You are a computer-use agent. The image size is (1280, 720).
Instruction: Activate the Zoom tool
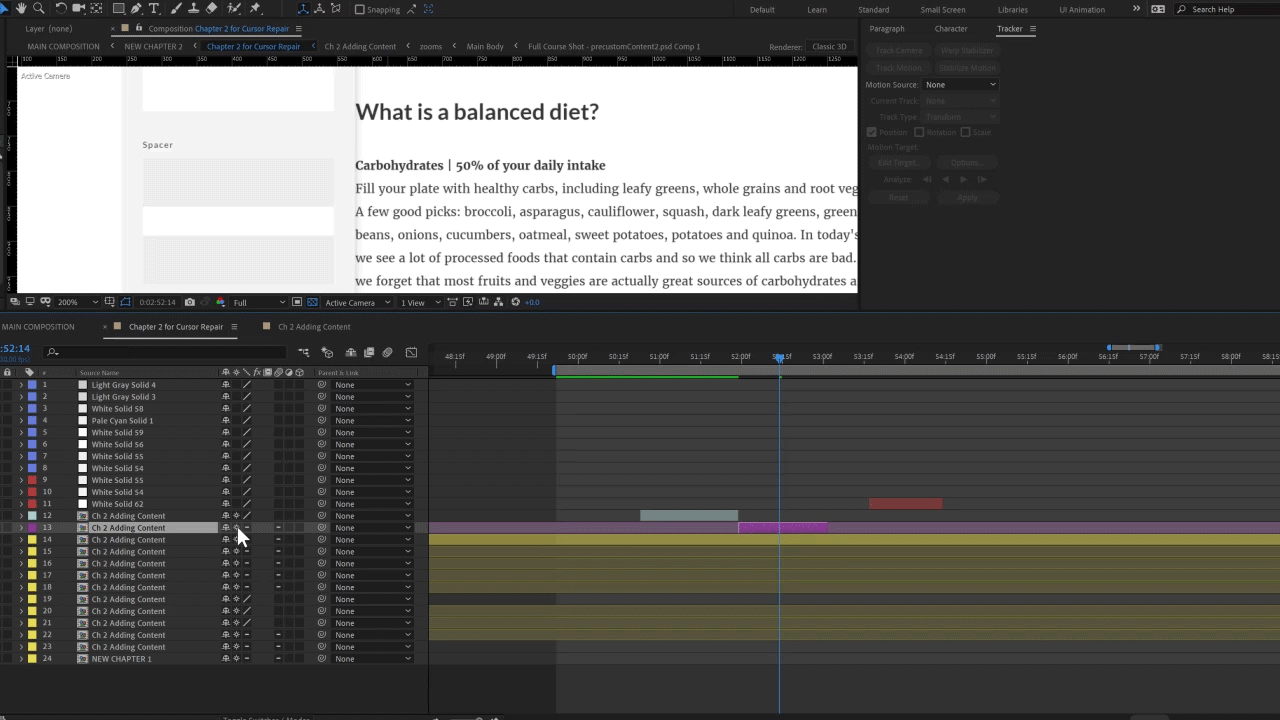36,9
